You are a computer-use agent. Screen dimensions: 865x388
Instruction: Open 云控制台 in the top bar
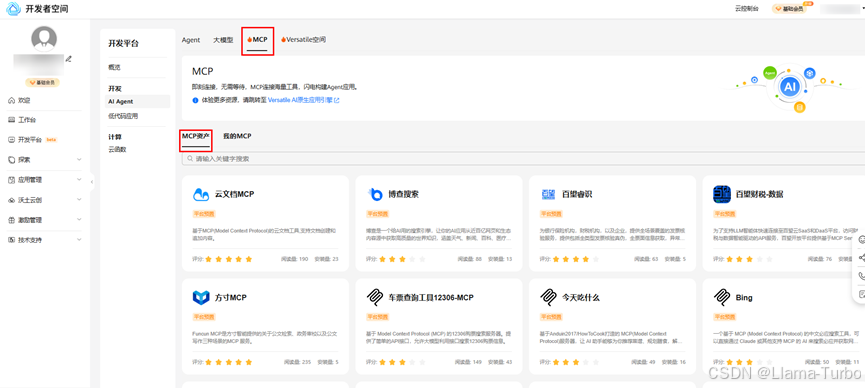[x=747, y=8]
